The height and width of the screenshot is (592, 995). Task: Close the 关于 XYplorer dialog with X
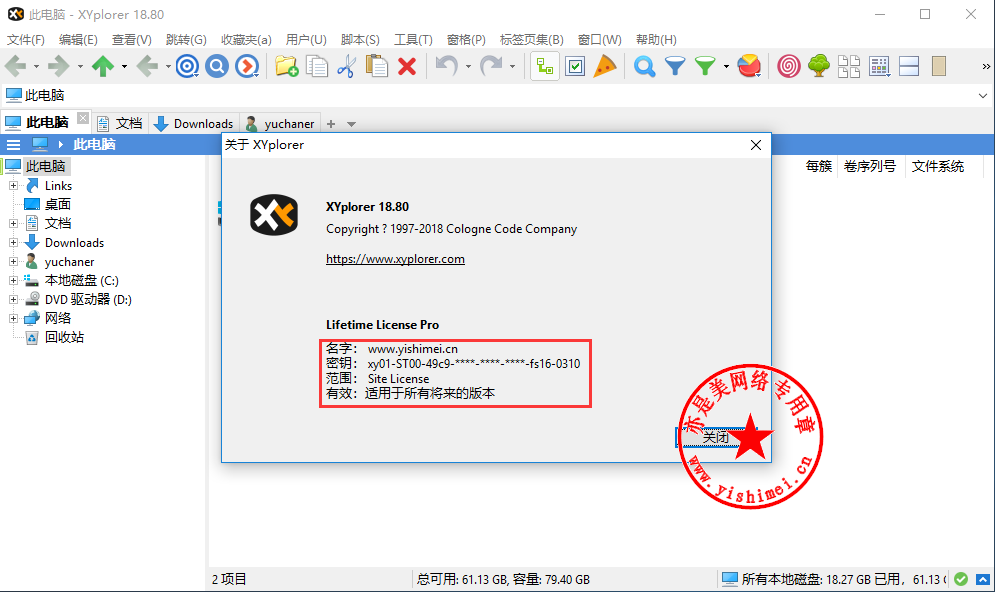(x=756, y=145)
